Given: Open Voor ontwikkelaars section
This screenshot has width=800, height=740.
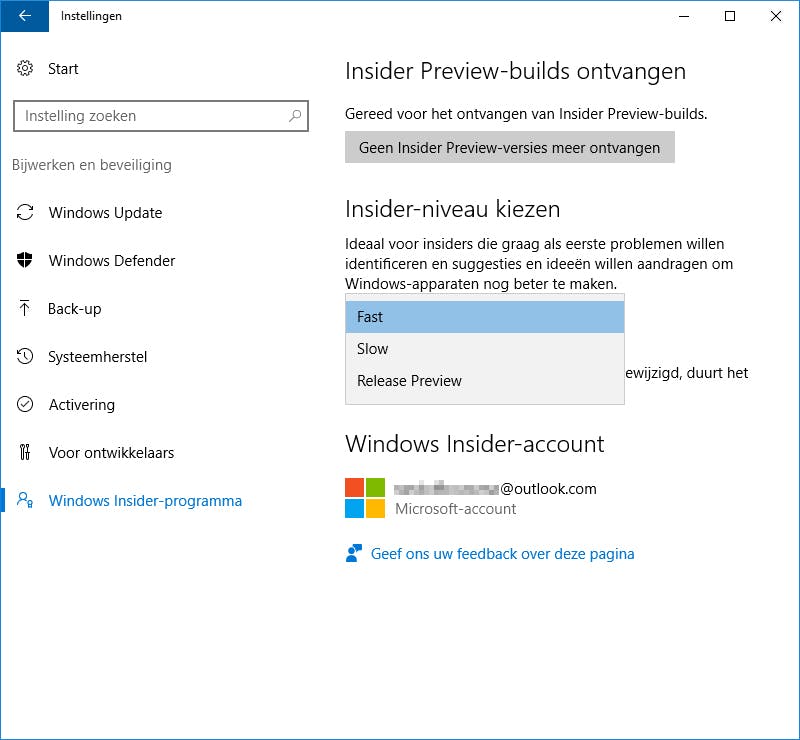Looking at the screenshot, I should (111, 452).
